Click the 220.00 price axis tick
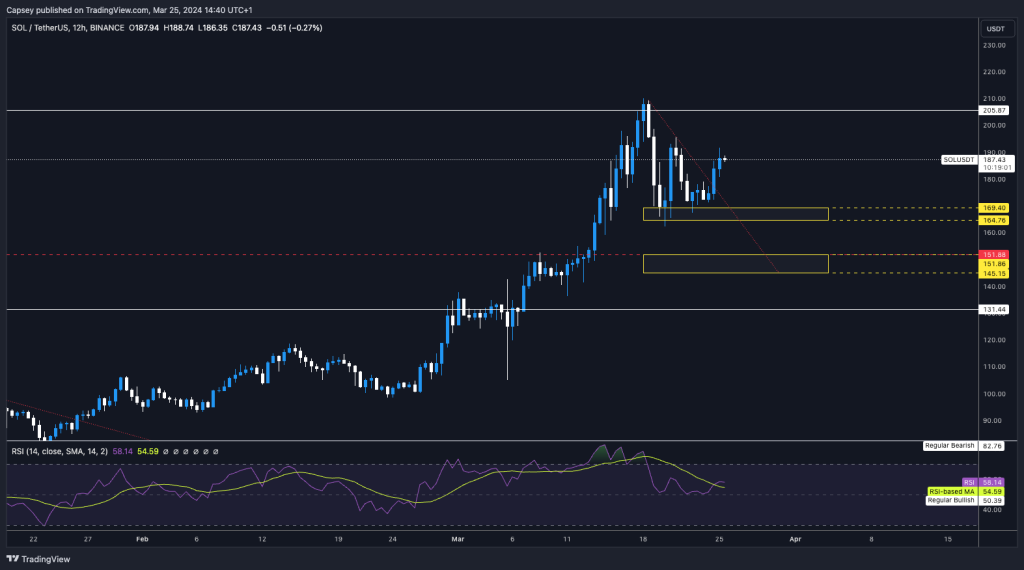Screen dimensions: 1024x570 coord(995,72)
